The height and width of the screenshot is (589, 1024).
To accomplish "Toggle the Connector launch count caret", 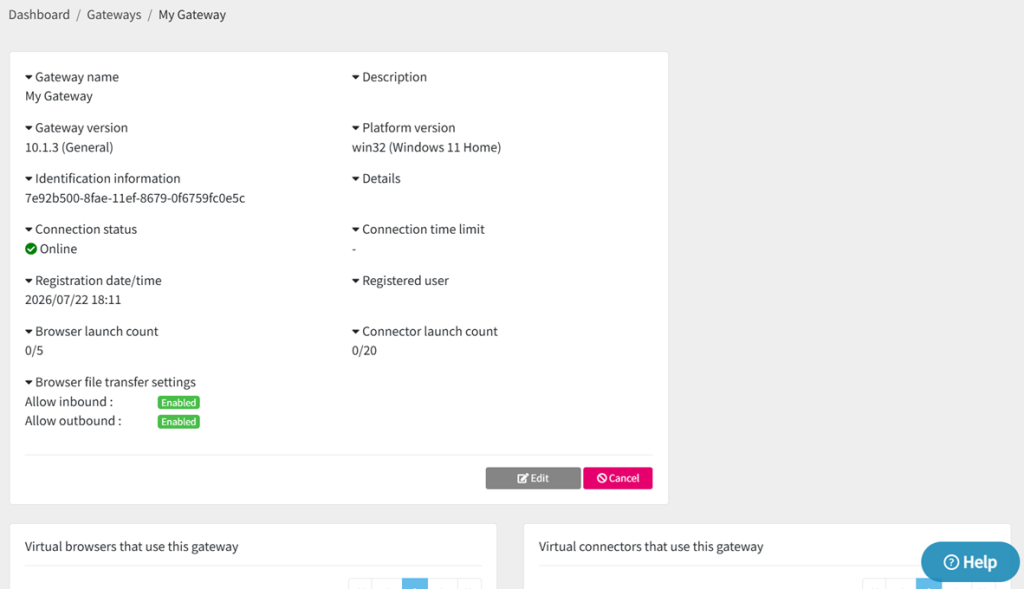I will 356,332.
